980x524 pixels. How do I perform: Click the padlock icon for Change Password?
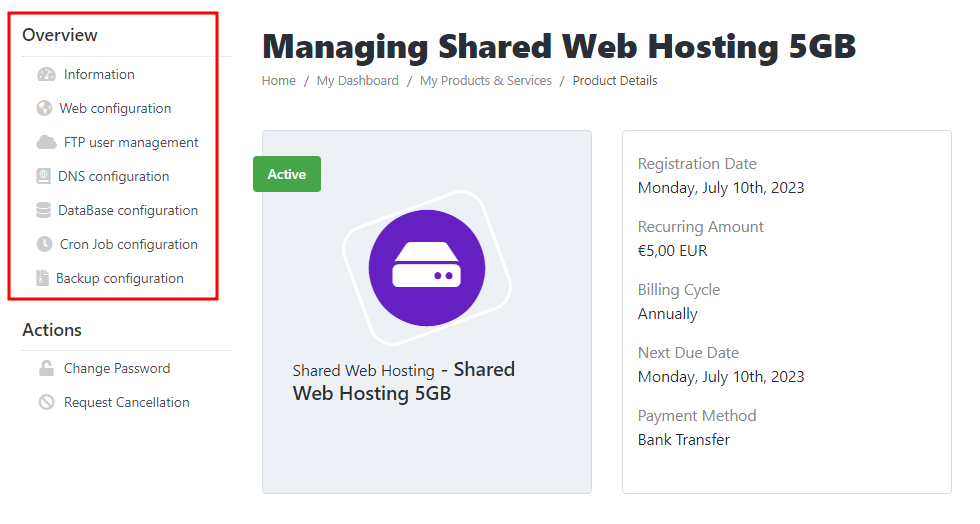[46, 368]
